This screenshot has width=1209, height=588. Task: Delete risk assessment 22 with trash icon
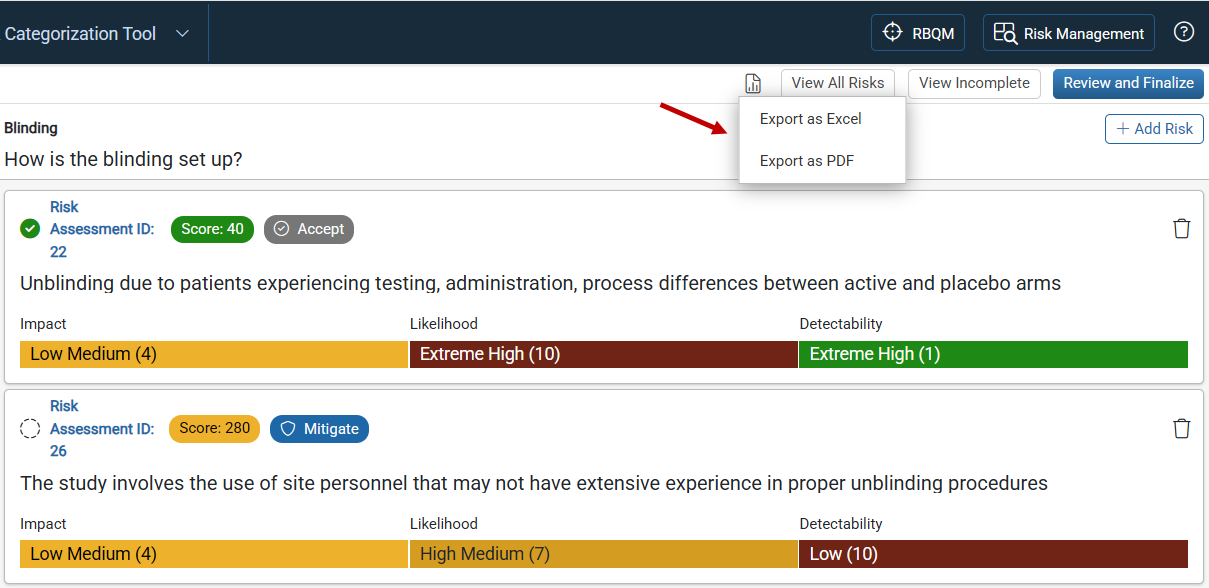point(1181,229)
